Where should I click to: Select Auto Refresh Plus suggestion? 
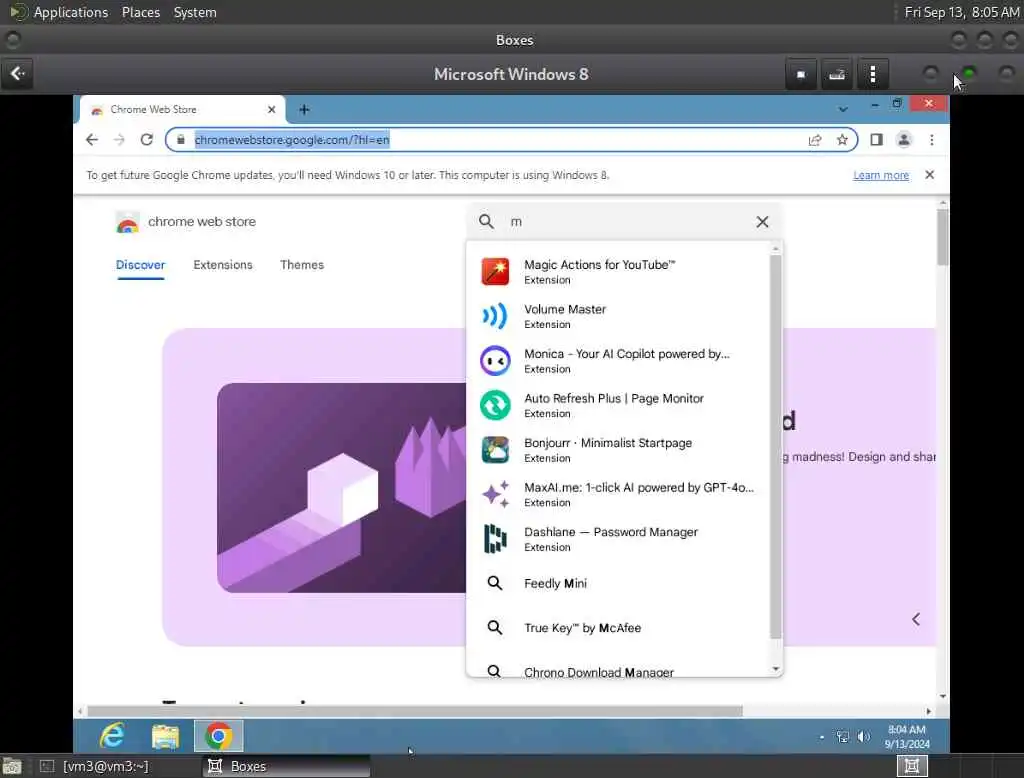point(619,405)
